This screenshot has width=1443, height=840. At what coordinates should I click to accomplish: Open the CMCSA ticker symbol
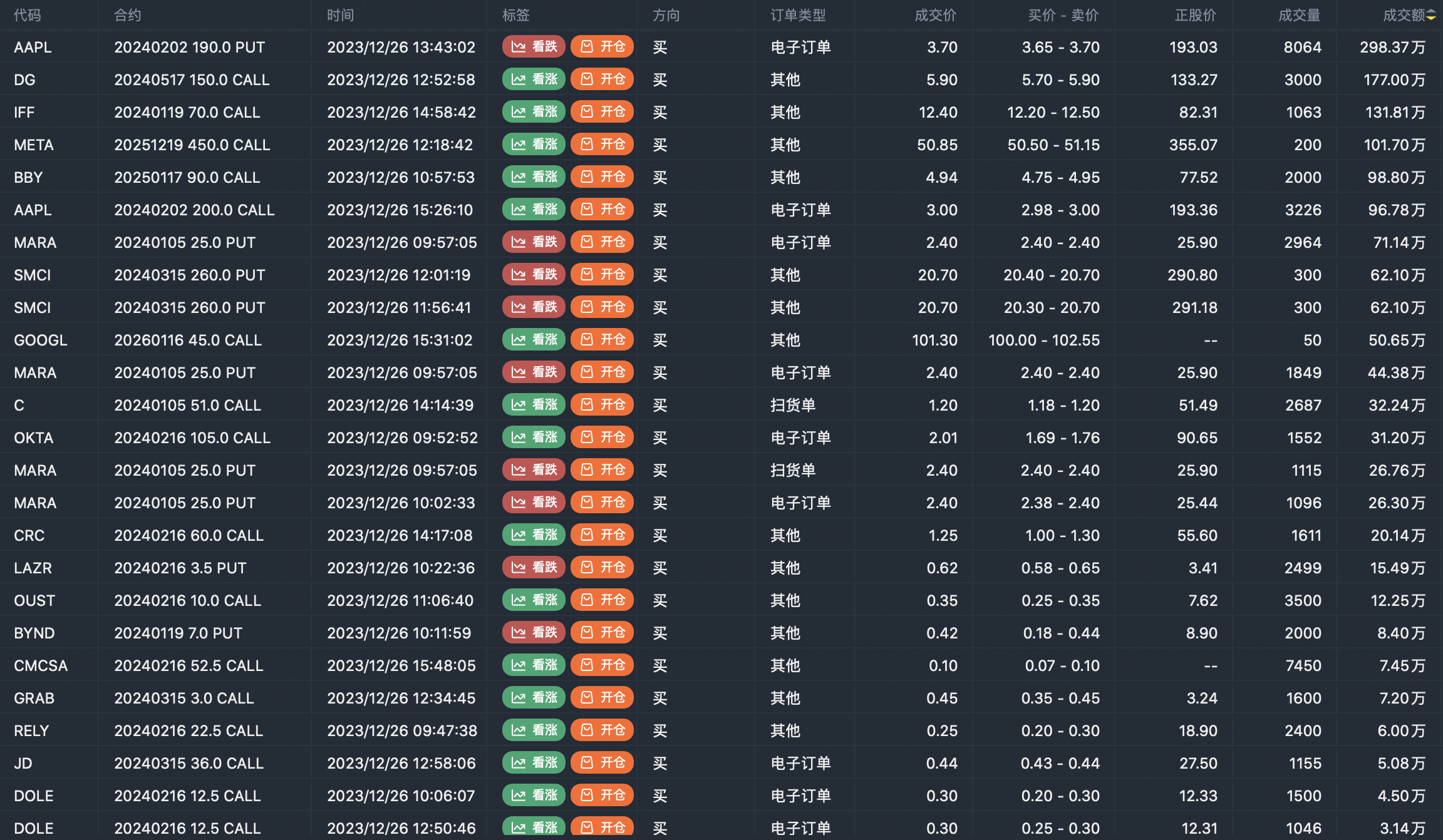[41, 665]
